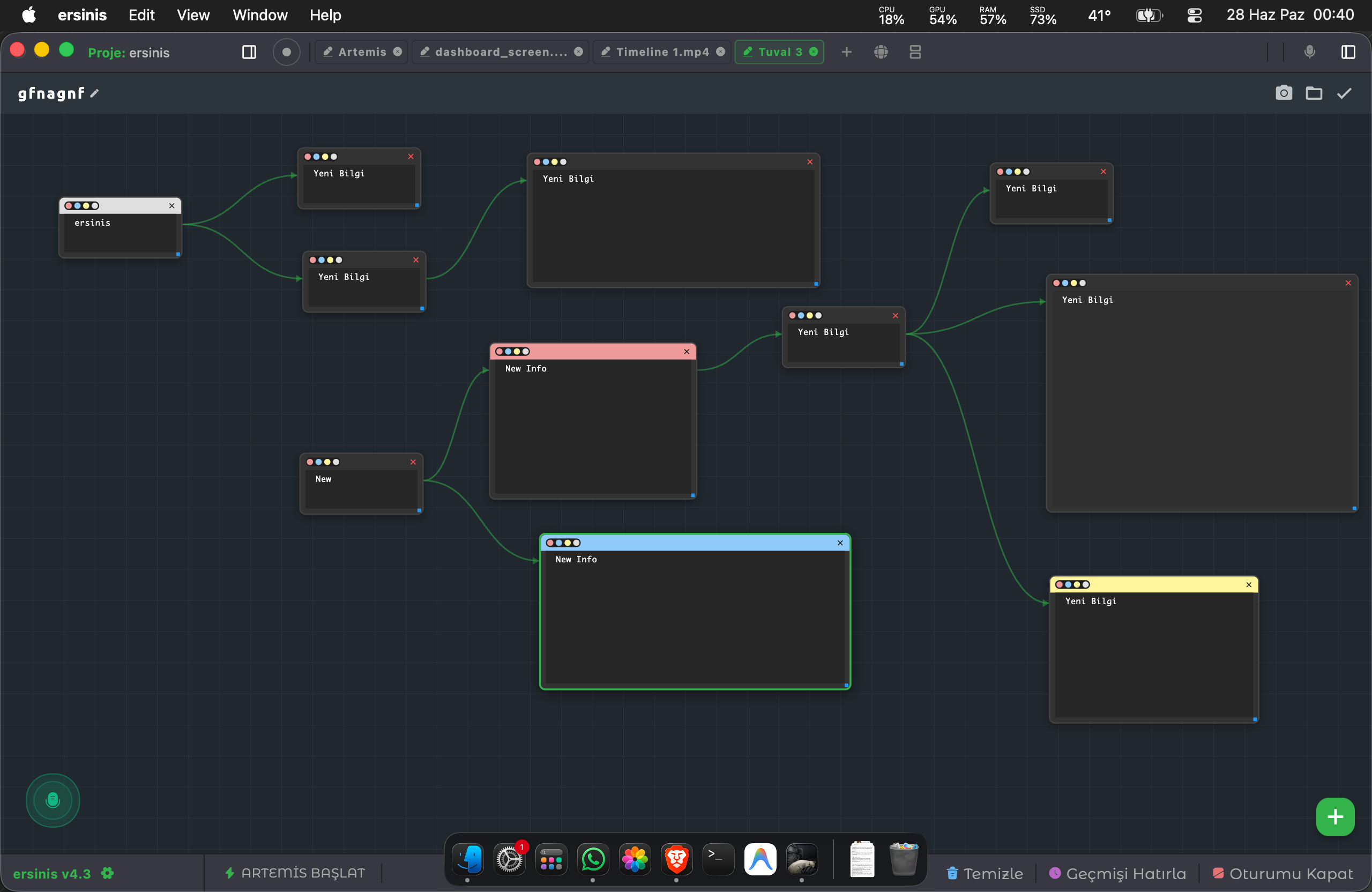This screenshot has width=1372, height=892.
Task: Toggle the left sidebar panel icon
Action: [x=249, y=52]
